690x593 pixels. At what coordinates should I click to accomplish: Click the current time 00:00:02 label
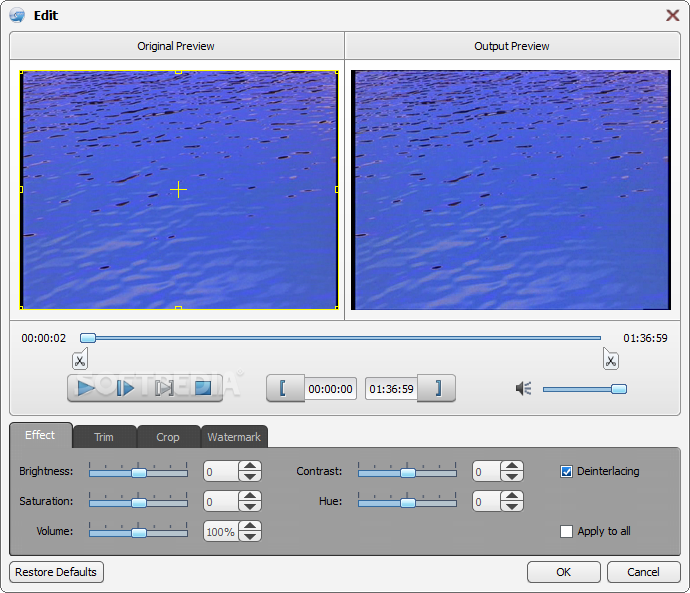point(44,338)
